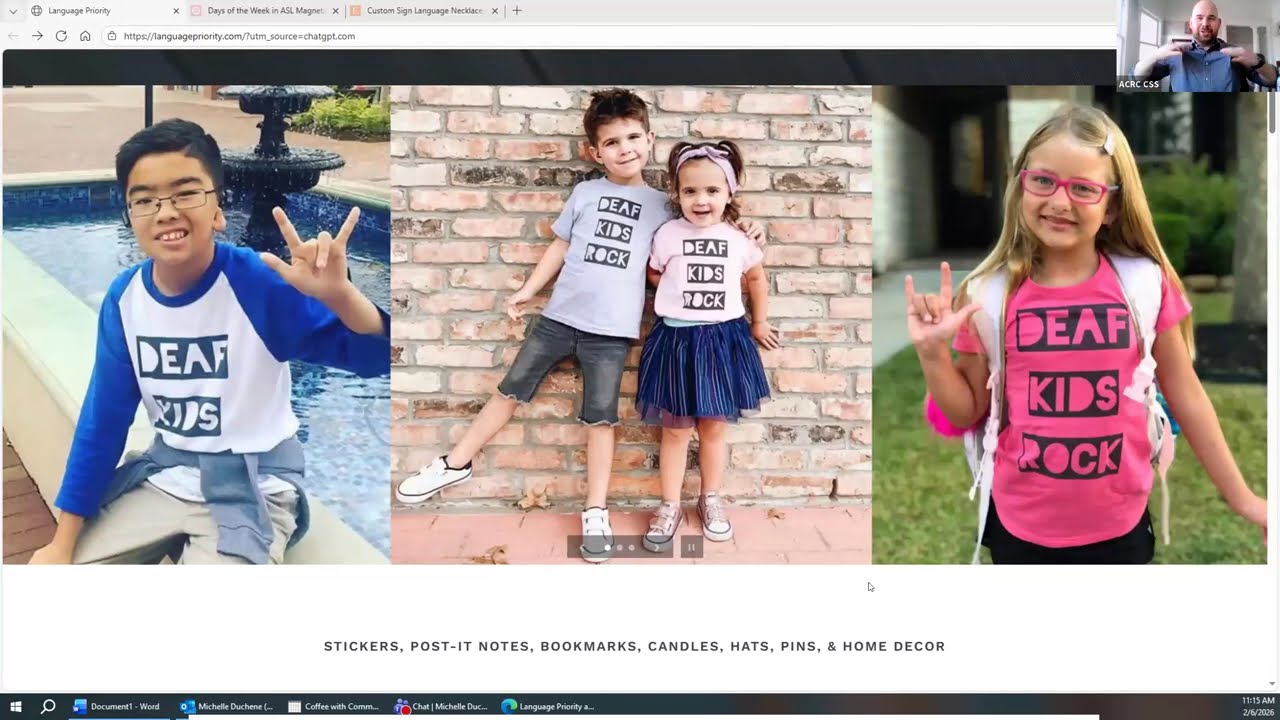Go back to the previous page

pyautogui.click(x=13, y=36)
